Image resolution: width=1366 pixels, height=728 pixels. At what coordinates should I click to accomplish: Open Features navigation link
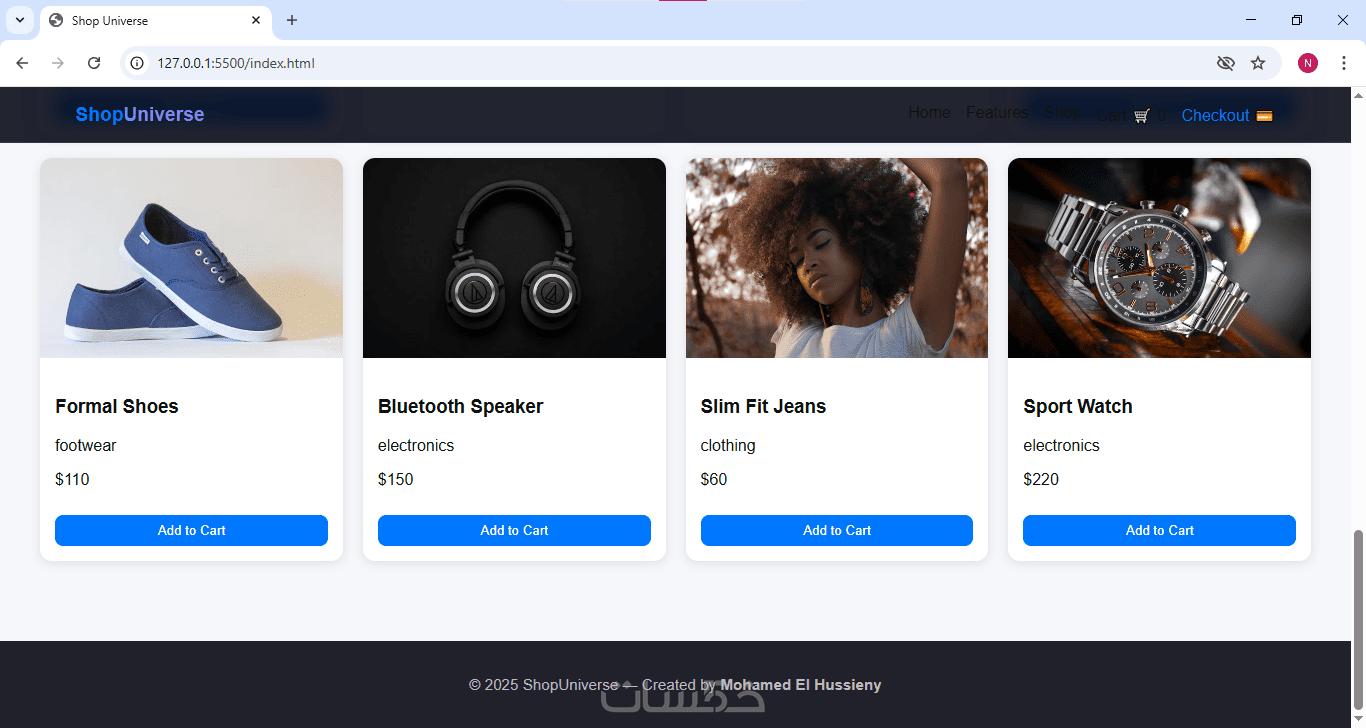point(997,112)
